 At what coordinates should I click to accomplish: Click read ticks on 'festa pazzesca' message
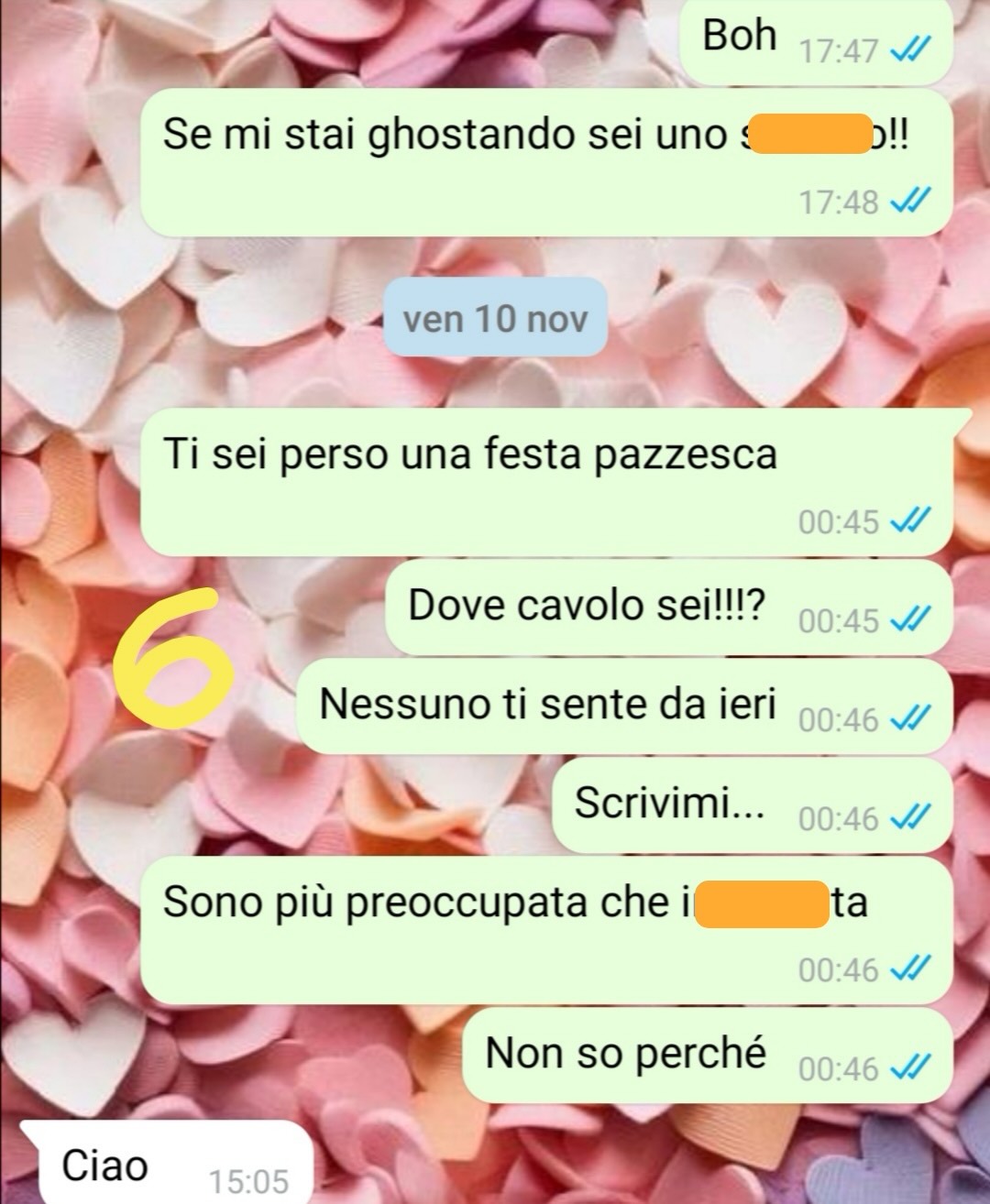pos(911,520)
